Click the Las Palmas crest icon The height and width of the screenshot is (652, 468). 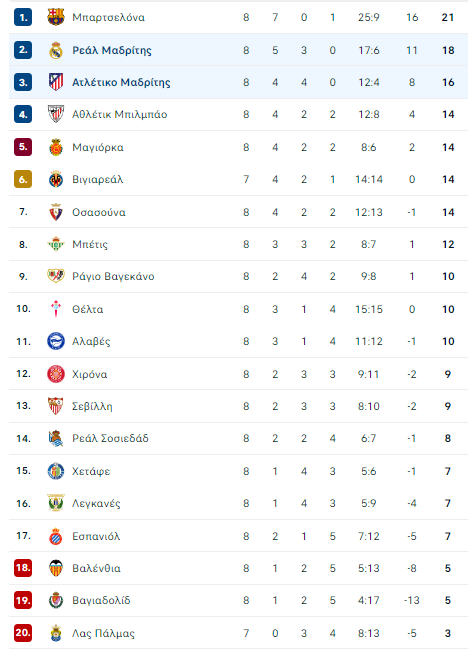coord(56,633)
